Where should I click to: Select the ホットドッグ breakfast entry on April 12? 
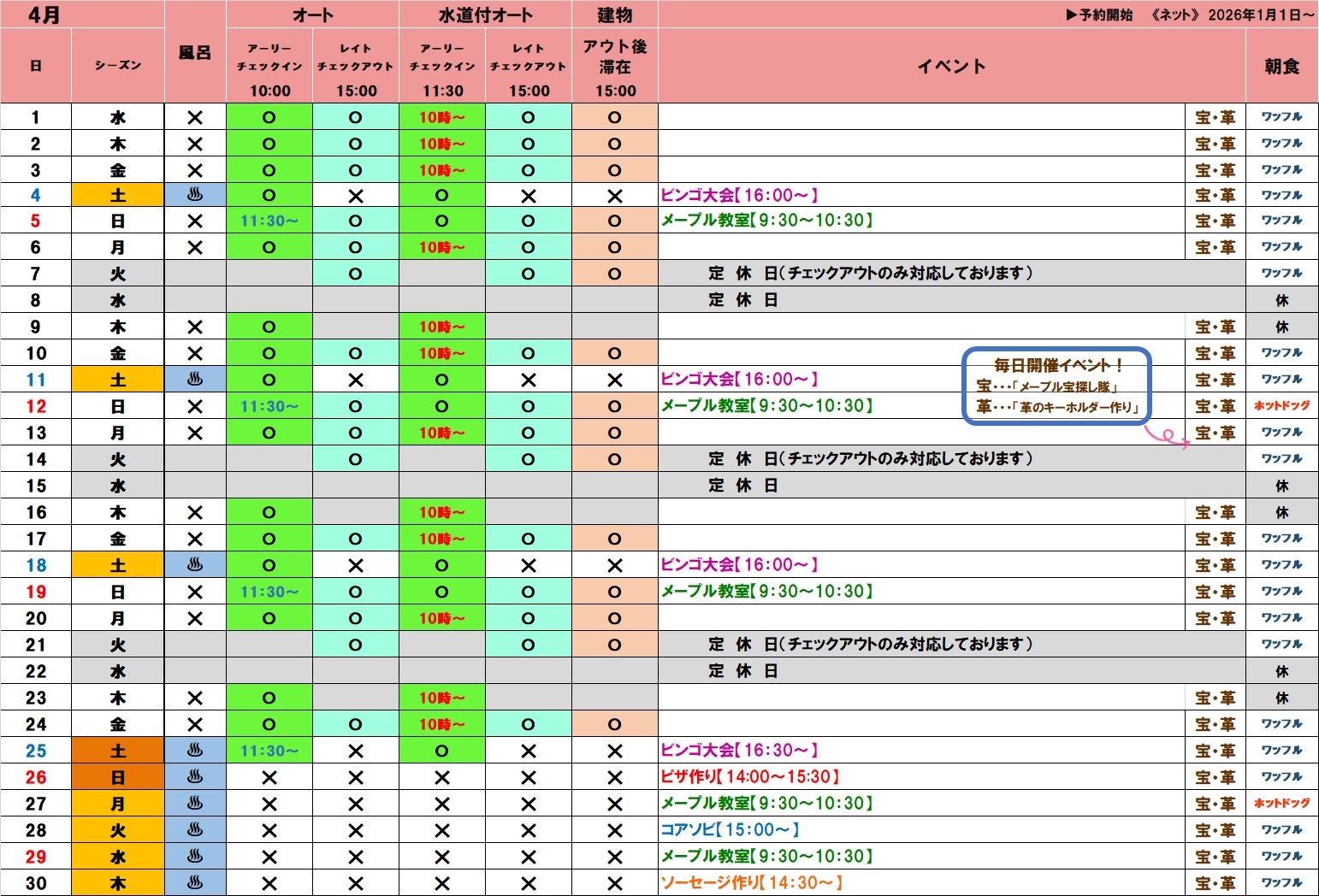click(x=1281, y=406)
